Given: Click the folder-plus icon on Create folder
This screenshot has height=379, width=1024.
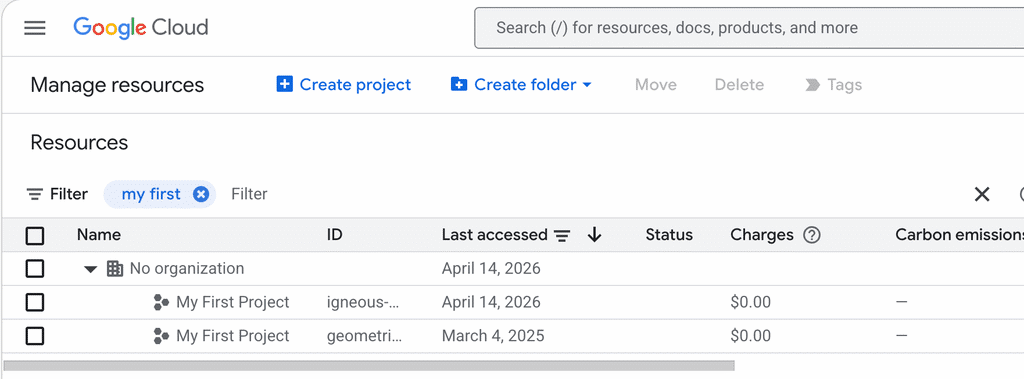Looking at the screenshot, I should (459, 84).
